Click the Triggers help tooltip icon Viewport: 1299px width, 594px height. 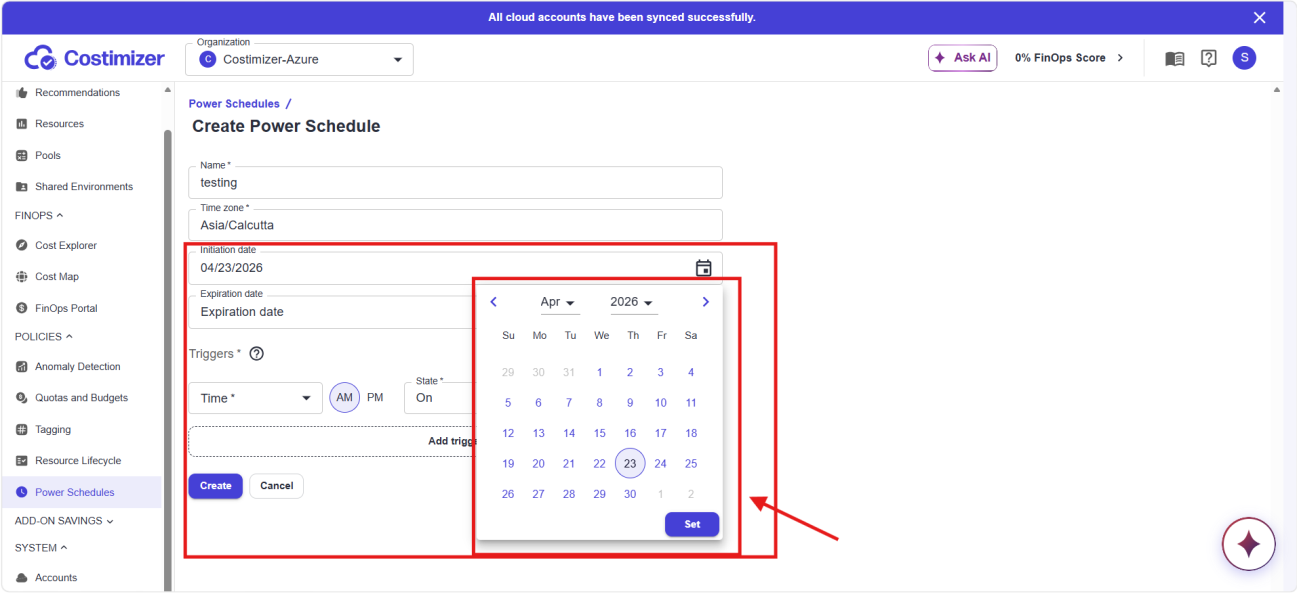click(x=256, y=354)
